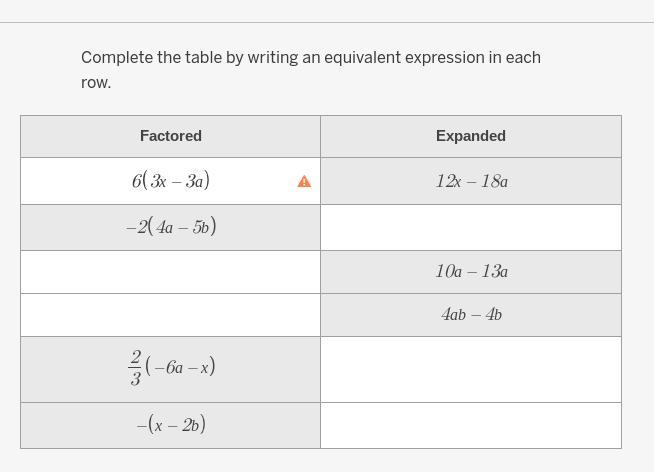The width and height of the screenshot is (654, 472).
Task: Edit the 6(3x − 3a) answer field
Action: point(171,181)
